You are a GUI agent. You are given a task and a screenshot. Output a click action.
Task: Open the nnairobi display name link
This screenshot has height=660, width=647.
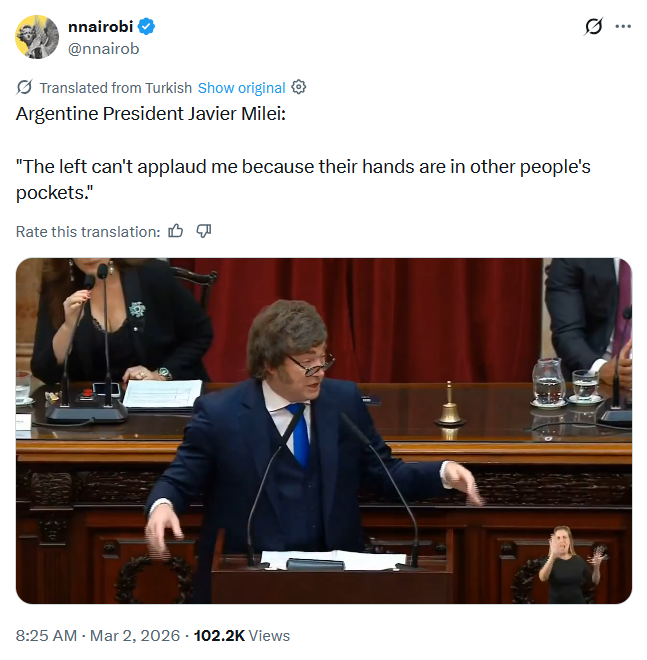101,27
